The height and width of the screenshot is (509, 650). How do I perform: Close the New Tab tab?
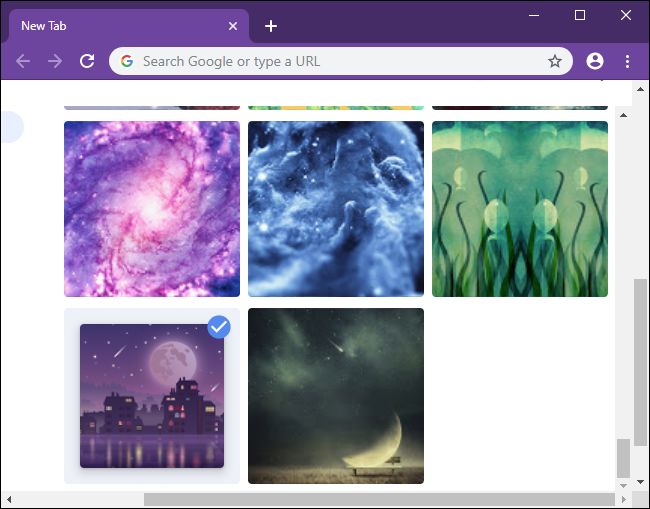click(x=233, y=26)
